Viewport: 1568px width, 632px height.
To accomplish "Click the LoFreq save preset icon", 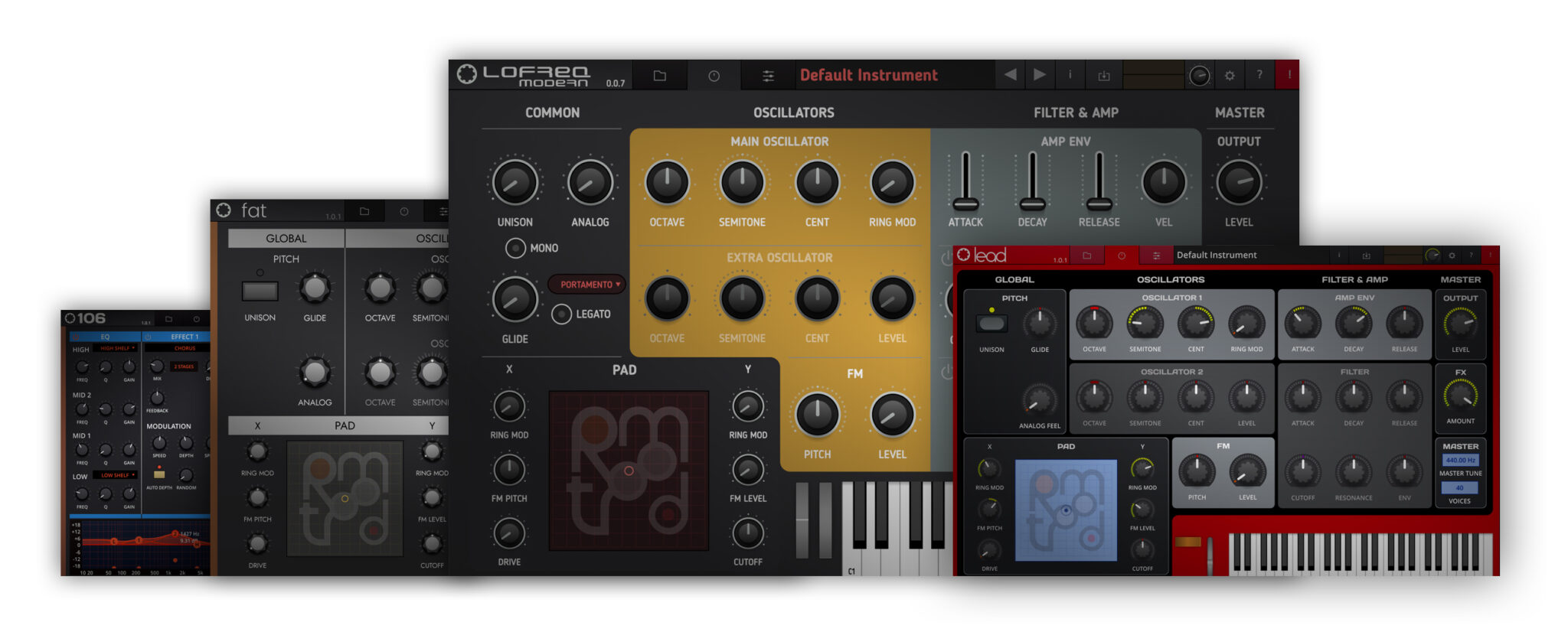I will [x=1103, y=76].
